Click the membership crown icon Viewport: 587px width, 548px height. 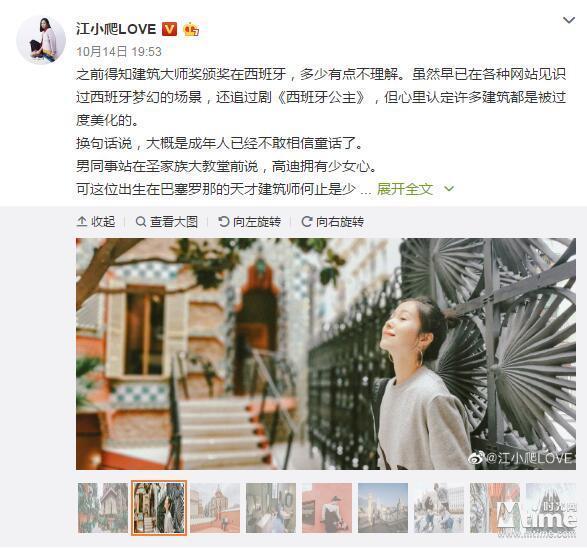pyautogui.click(x=191, y=29)
